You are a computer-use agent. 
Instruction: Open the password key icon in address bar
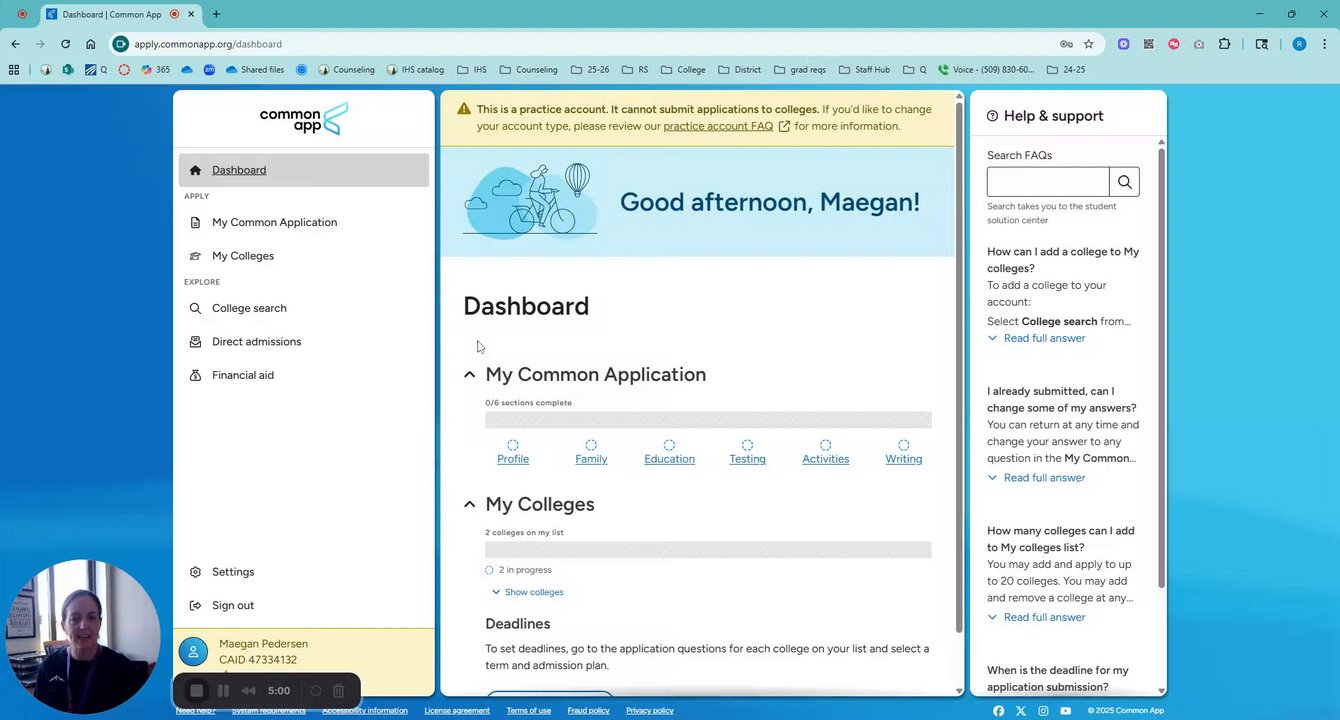[1066, 44]
